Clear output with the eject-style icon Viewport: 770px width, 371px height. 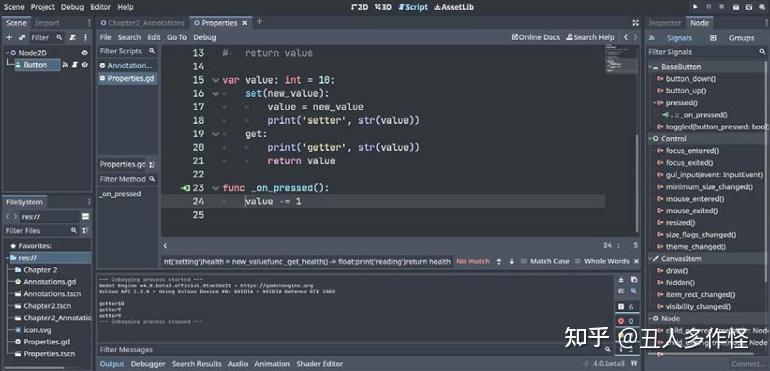[x=621, y=280]
